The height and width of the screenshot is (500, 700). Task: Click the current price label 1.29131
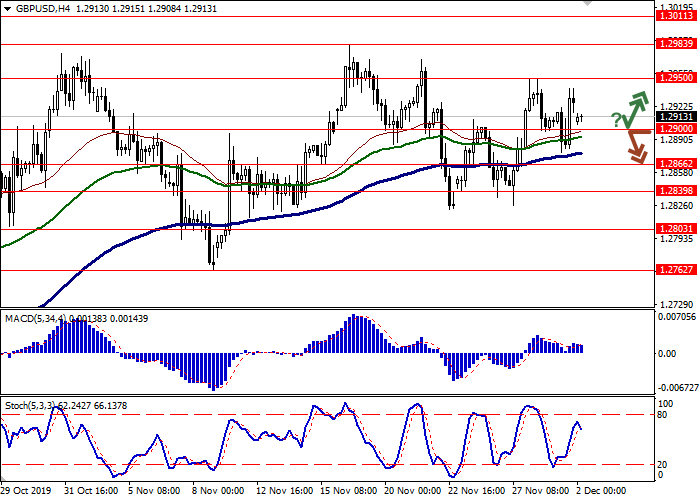[675, 116]
